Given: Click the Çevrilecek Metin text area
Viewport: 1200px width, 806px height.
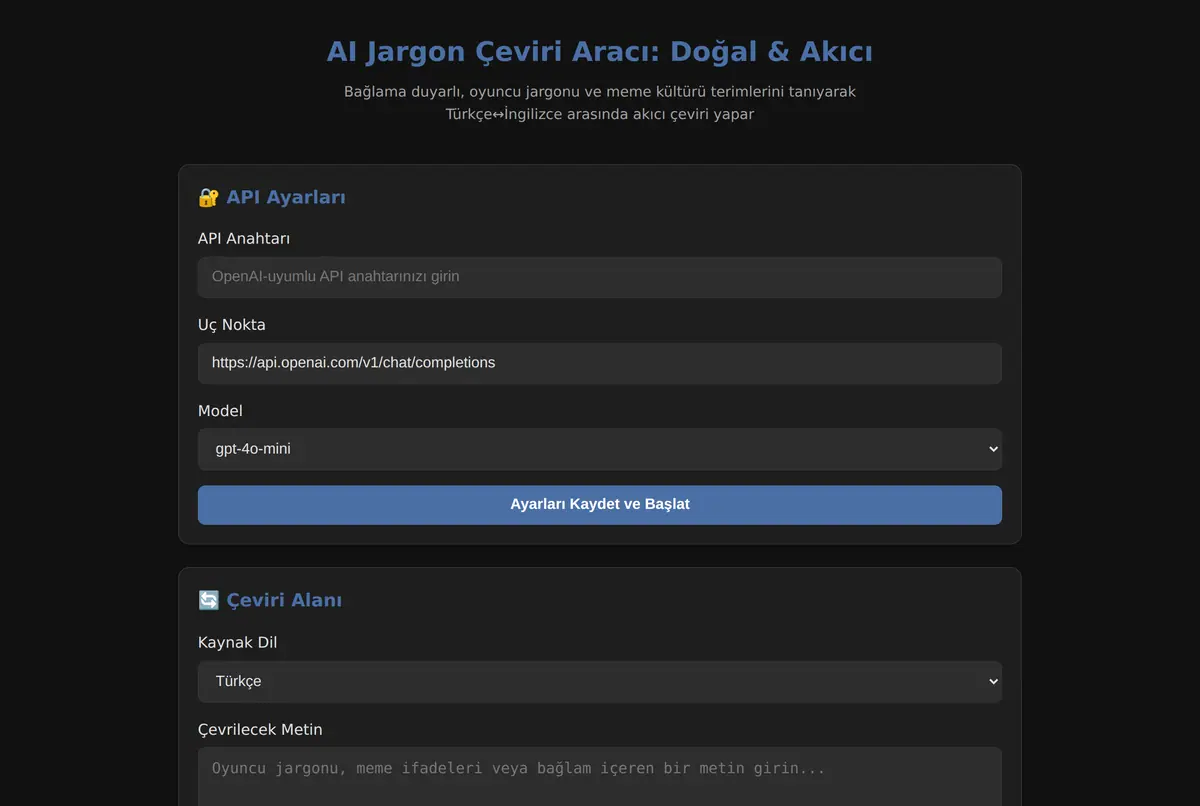Looking at the screenshot, I should point(600,777).
